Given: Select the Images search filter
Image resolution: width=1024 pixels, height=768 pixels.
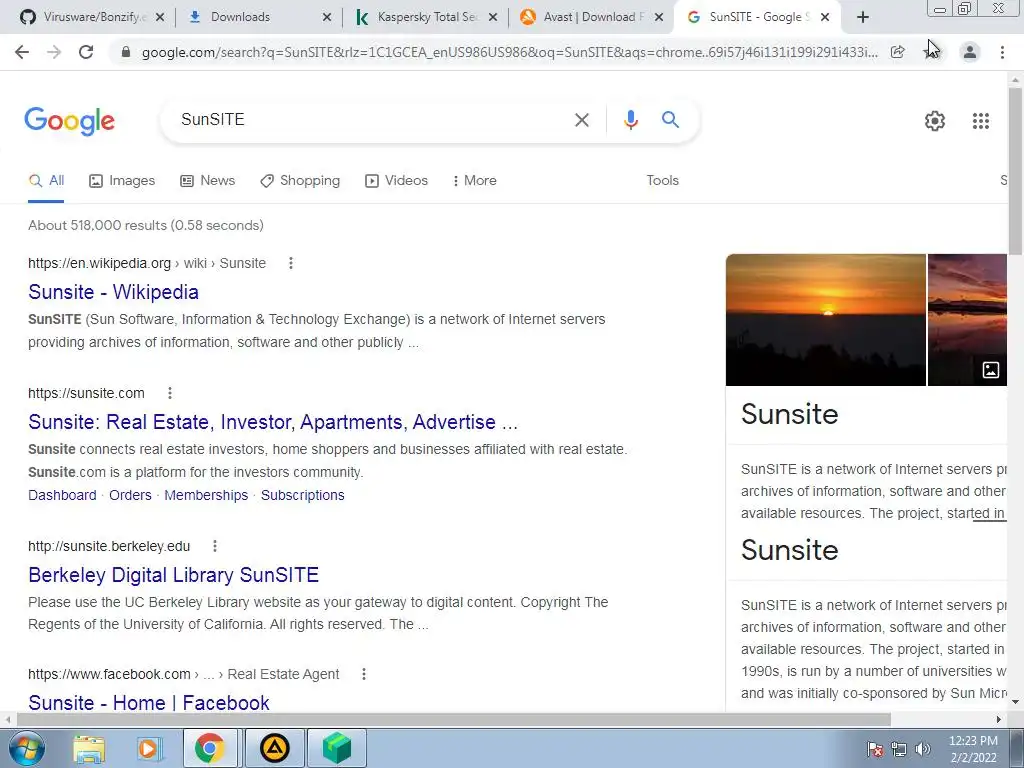Looking at the screenshot, I should pyautogui.click(x=122, y=181).
